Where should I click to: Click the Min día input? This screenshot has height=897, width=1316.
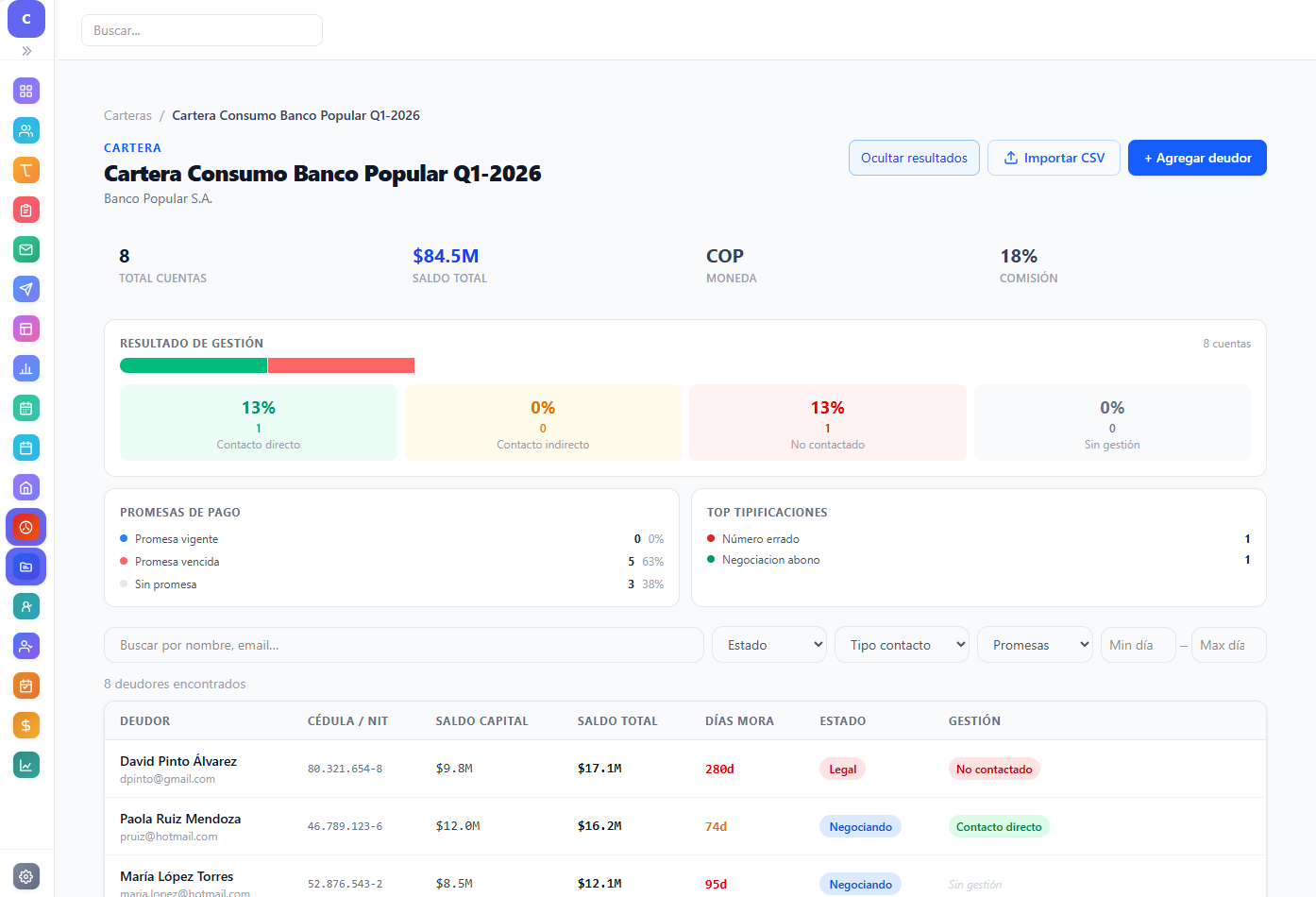(x=1139, y=645)
